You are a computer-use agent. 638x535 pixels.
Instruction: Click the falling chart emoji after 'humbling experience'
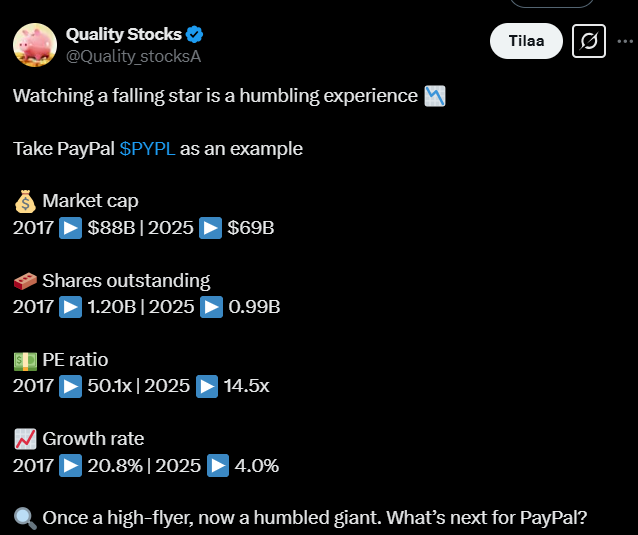434,96
